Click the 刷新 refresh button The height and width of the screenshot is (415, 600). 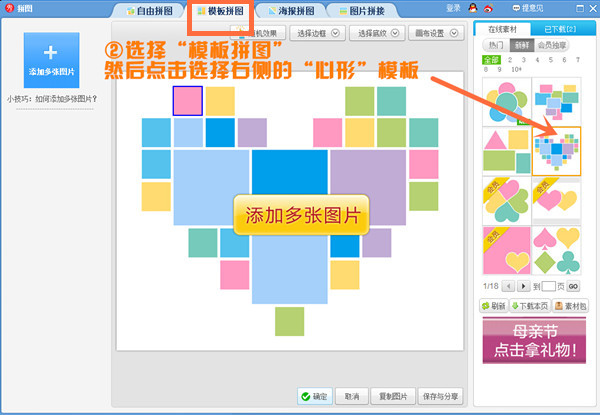pos(494,305)
